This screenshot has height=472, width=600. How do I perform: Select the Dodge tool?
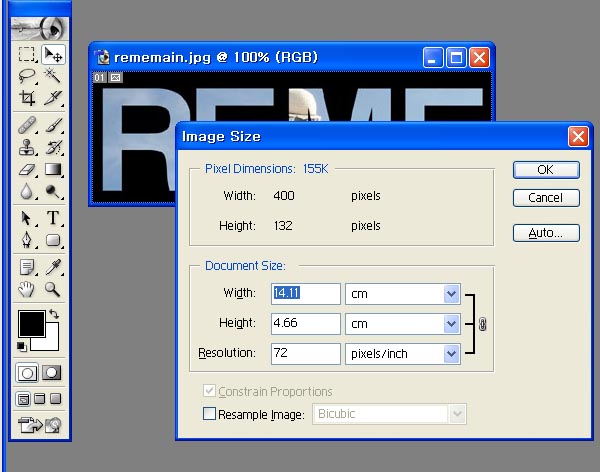coord(53,191)
